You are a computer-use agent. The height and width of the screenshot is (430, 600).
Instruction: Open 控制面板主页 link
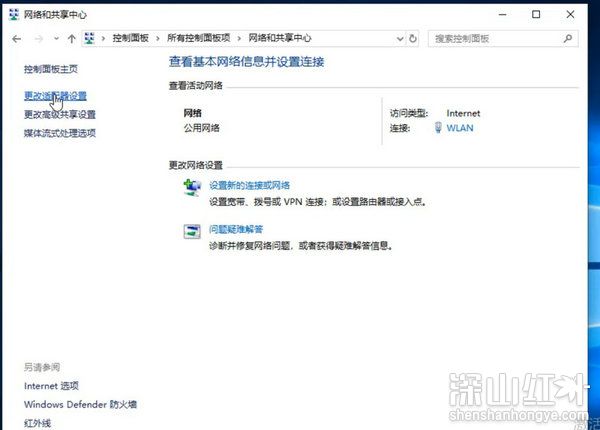pyautogui.click(x=51, y=69)
